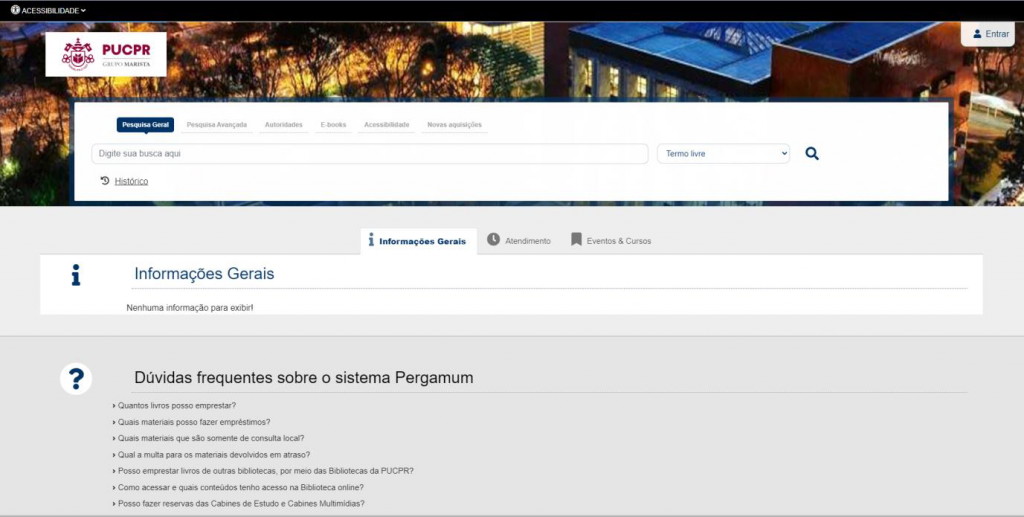
Task: Select the Autoridades search tab
Action: [283, 125]
